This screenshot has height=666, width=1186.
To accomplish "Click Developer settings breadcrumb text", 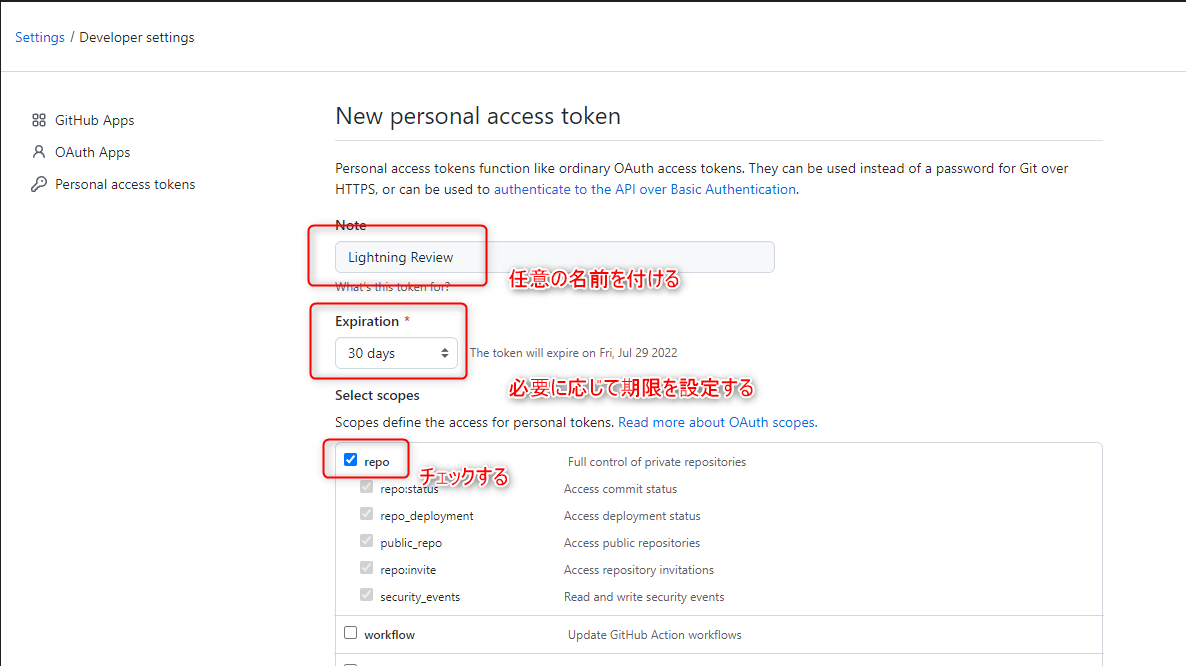I will click(x=137, y=37).
